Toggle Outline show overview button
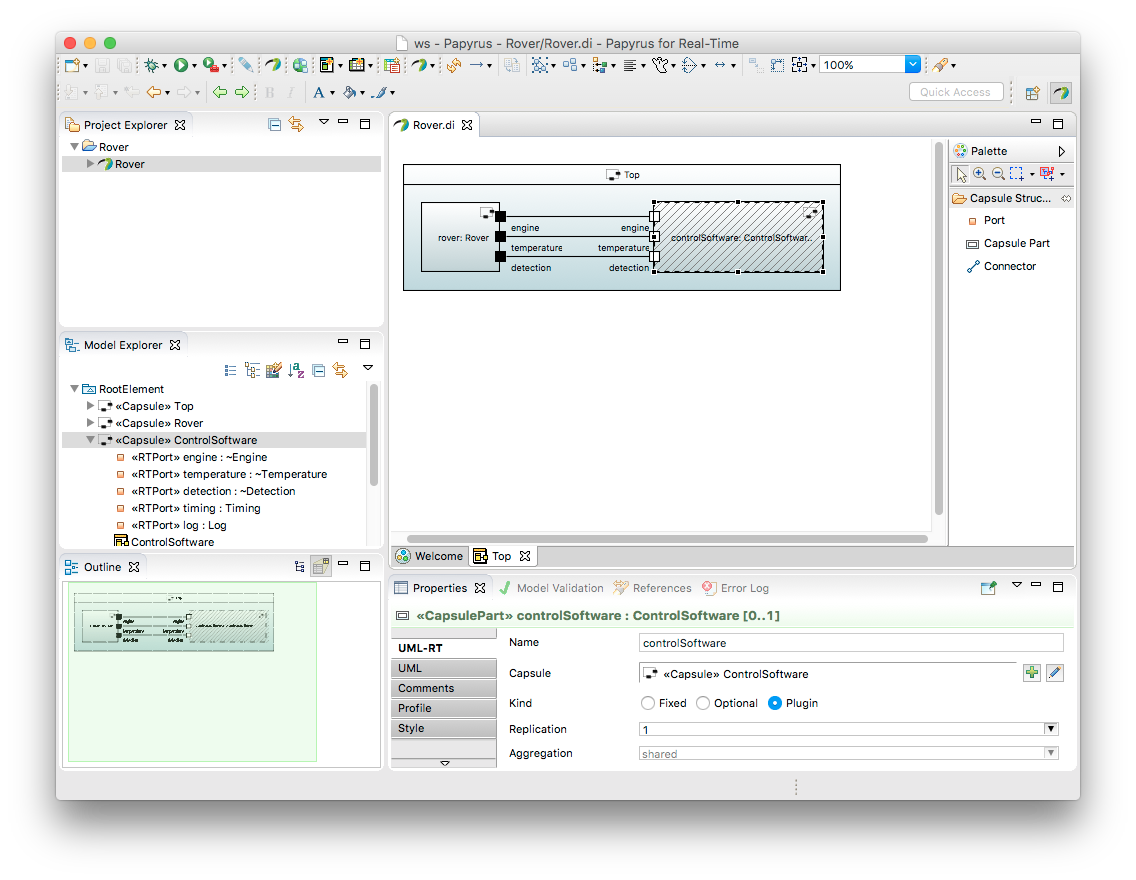The image size is (1136, 880). pos(321,566)
